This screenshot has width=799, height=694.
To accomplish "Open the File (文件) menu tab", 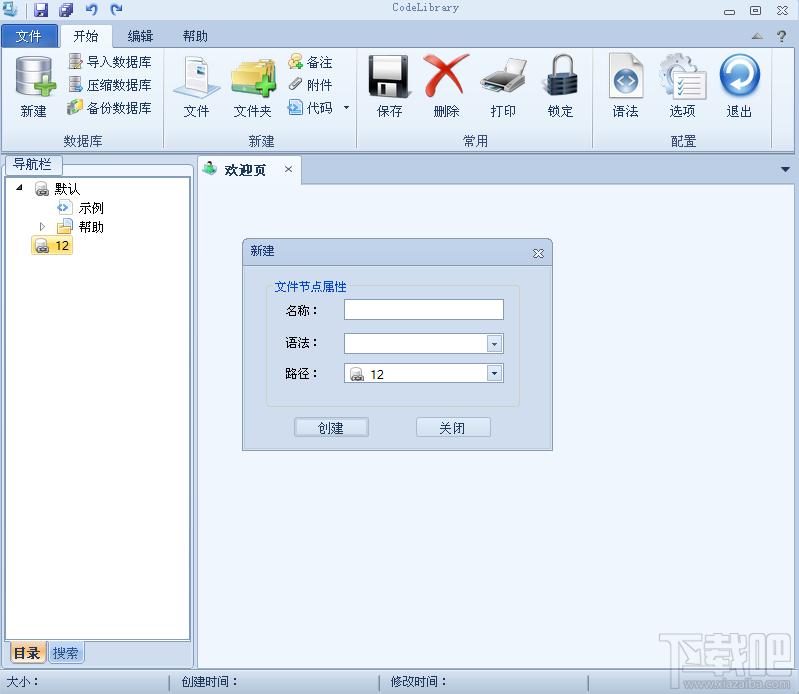I will (x=29, y=36).
